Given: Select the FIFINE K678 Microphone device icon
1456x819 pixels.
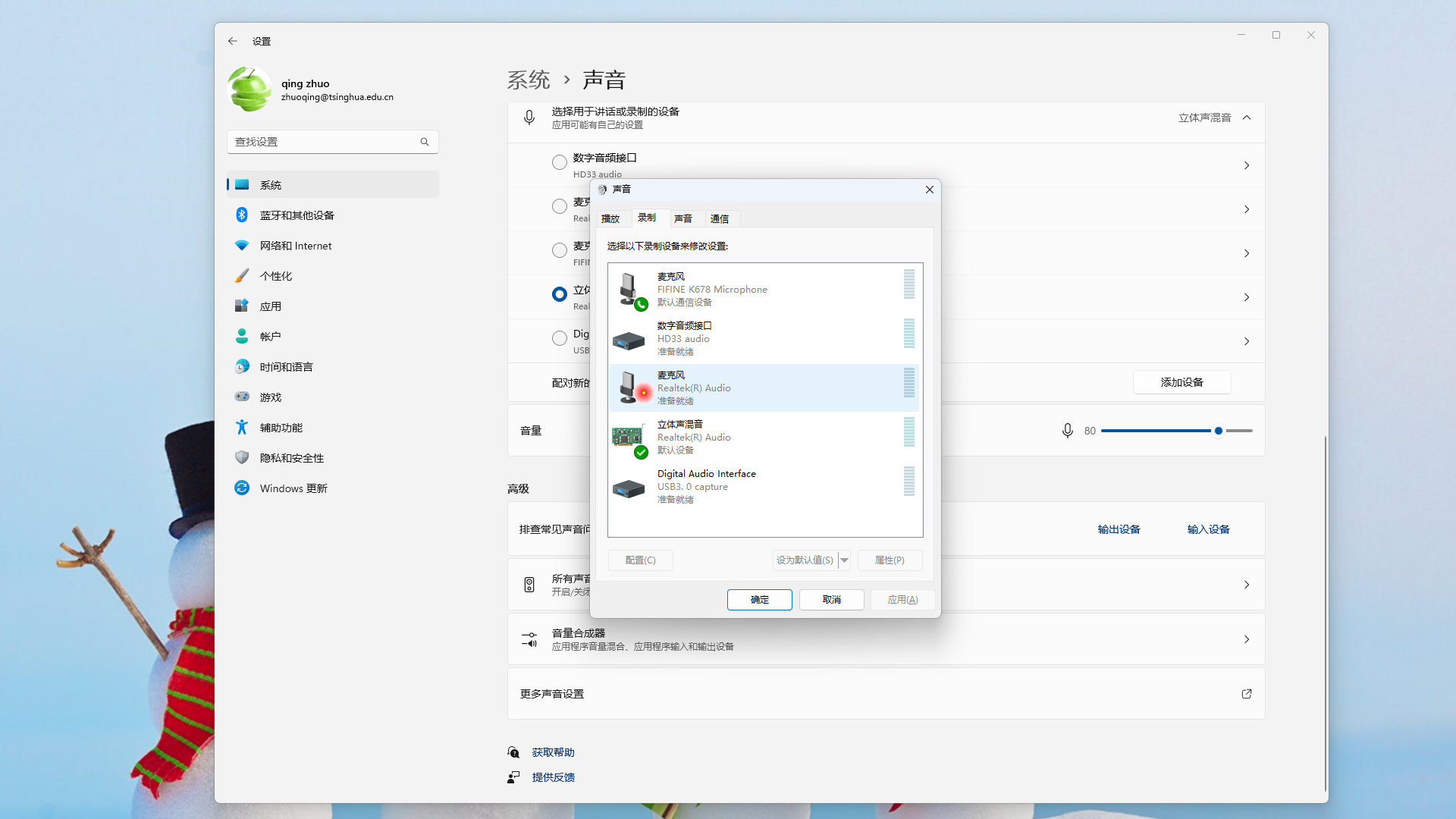Looking at the screenshot, I should click(629, 290).
